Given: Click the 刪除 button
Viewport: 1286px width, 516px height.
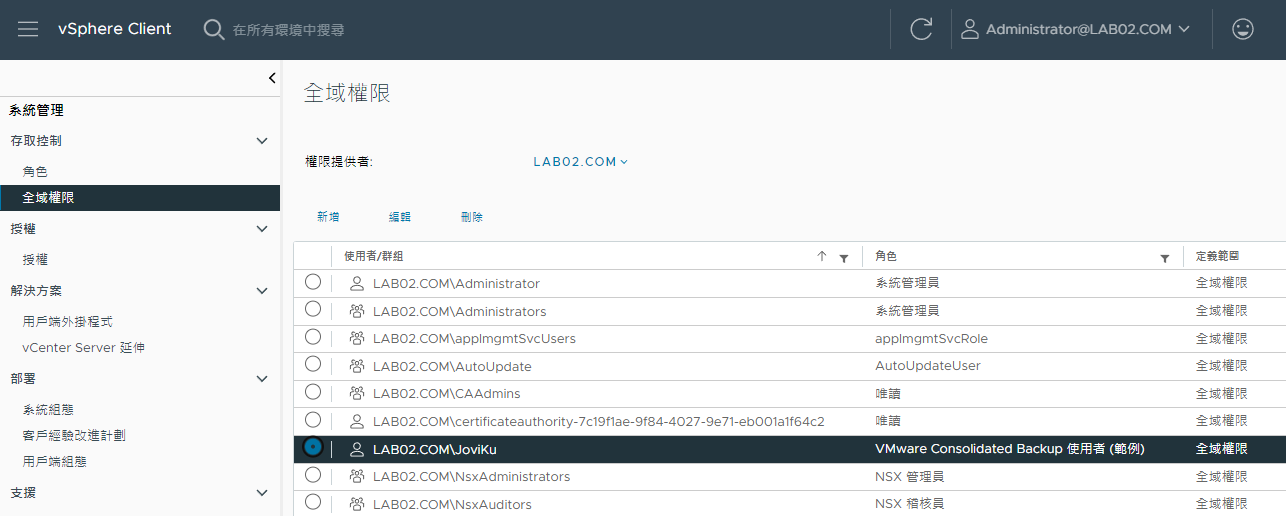Looking at the screenshot, I should pyautogui.click(x=472, y=217).
